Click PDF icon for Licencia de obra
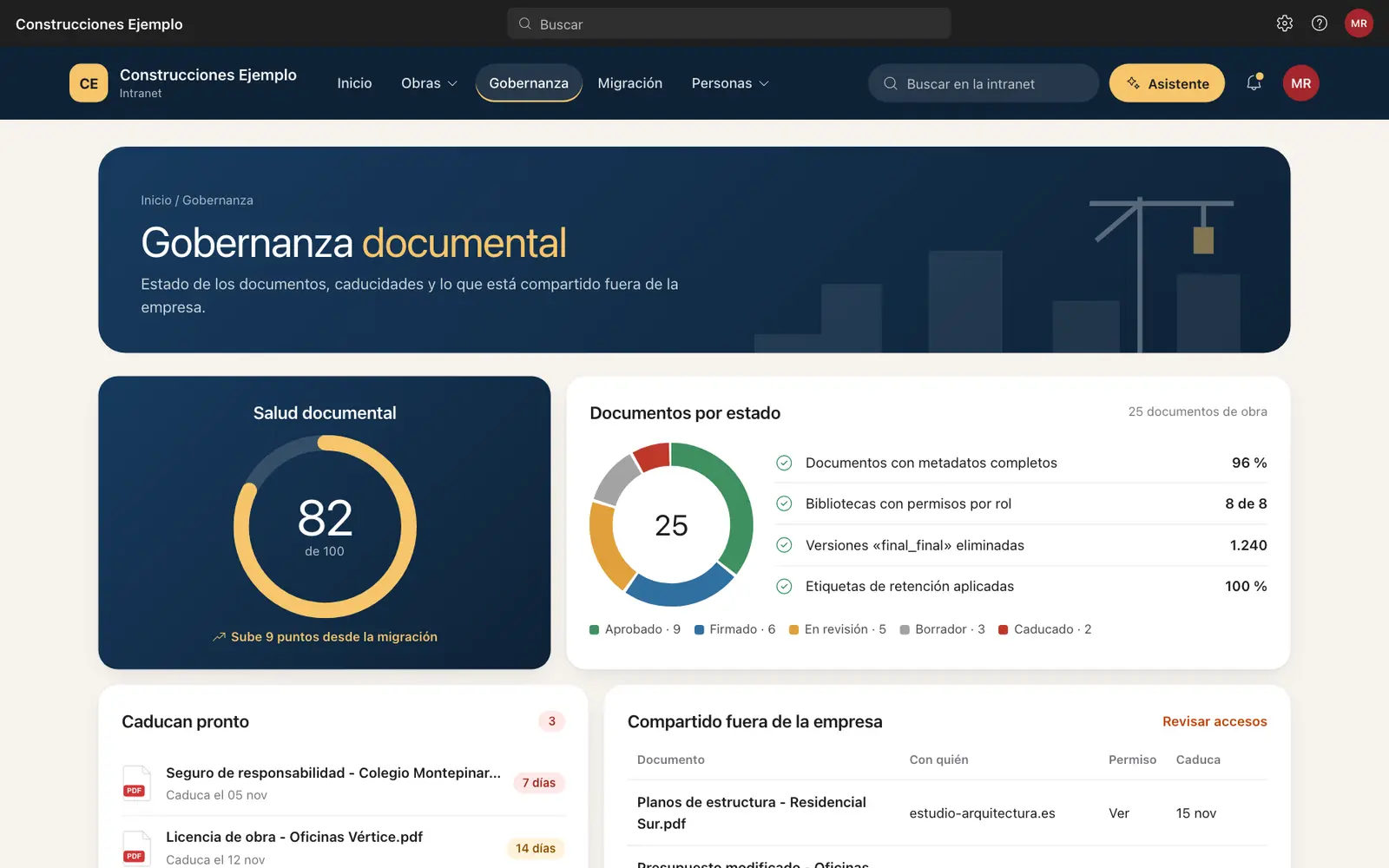Viewport: 1389px width, 868px height. (135, 848)
